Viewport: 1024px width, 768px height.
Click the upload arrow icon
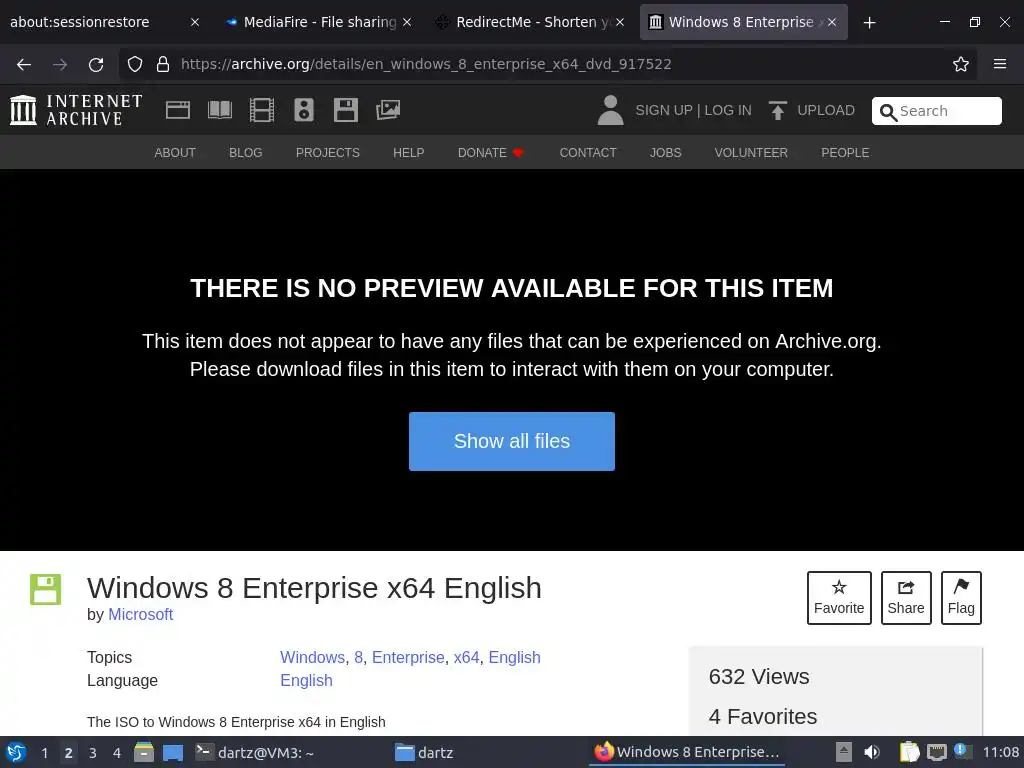click(x=777, y=110)
